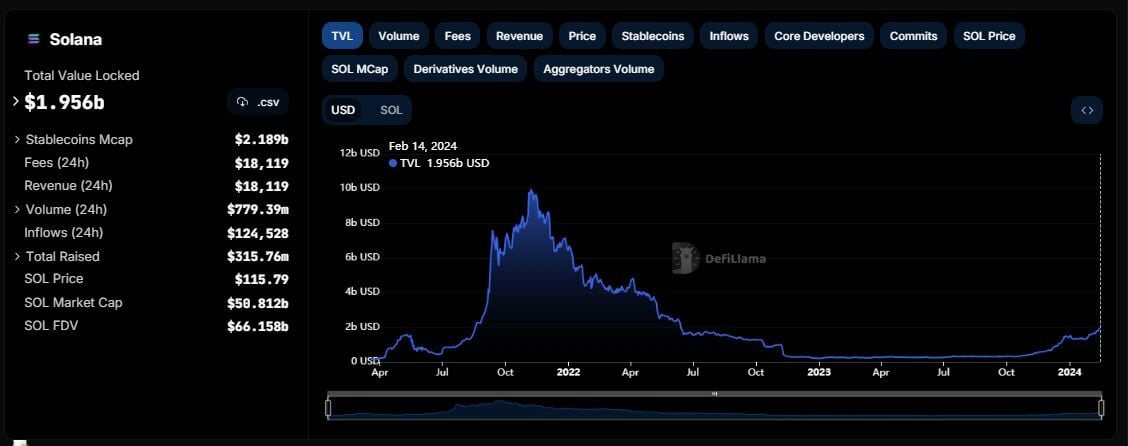Expand Stablecoins Mcap details
Viewport: 1128px width, 446px height.
[x=17, y=140]
